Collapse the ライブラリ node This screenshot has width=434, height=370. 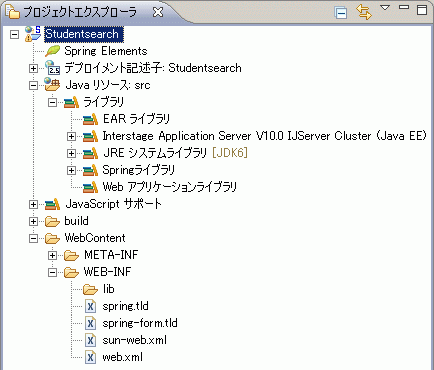tap(52, 103)
